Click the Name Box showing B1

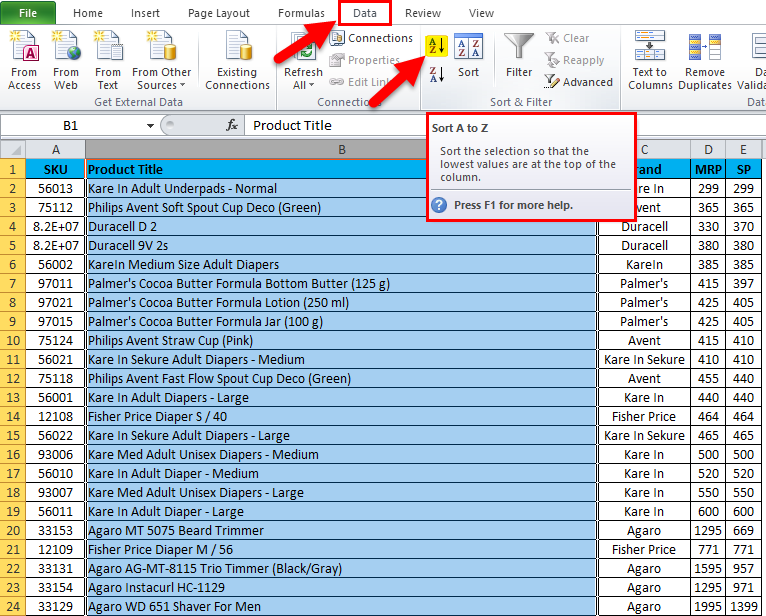71,126
